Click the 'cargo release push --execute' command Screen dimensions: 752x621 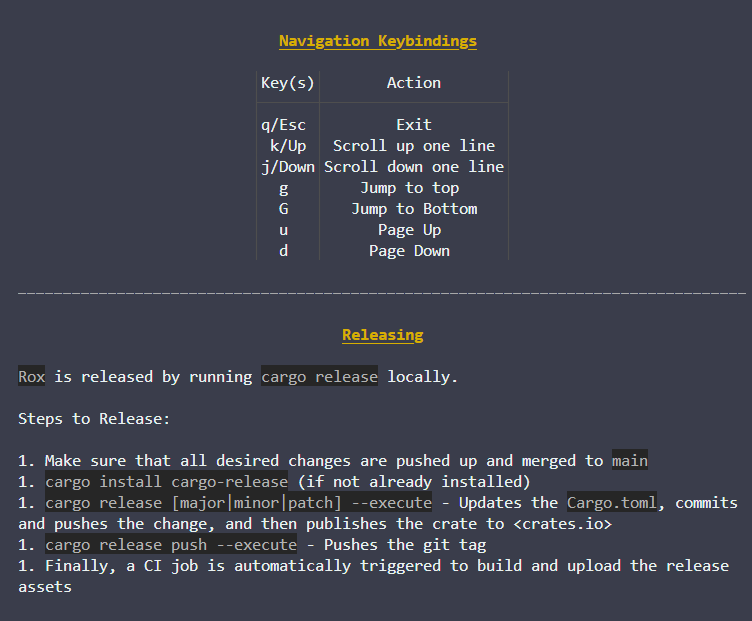click(x=171, y=545)
